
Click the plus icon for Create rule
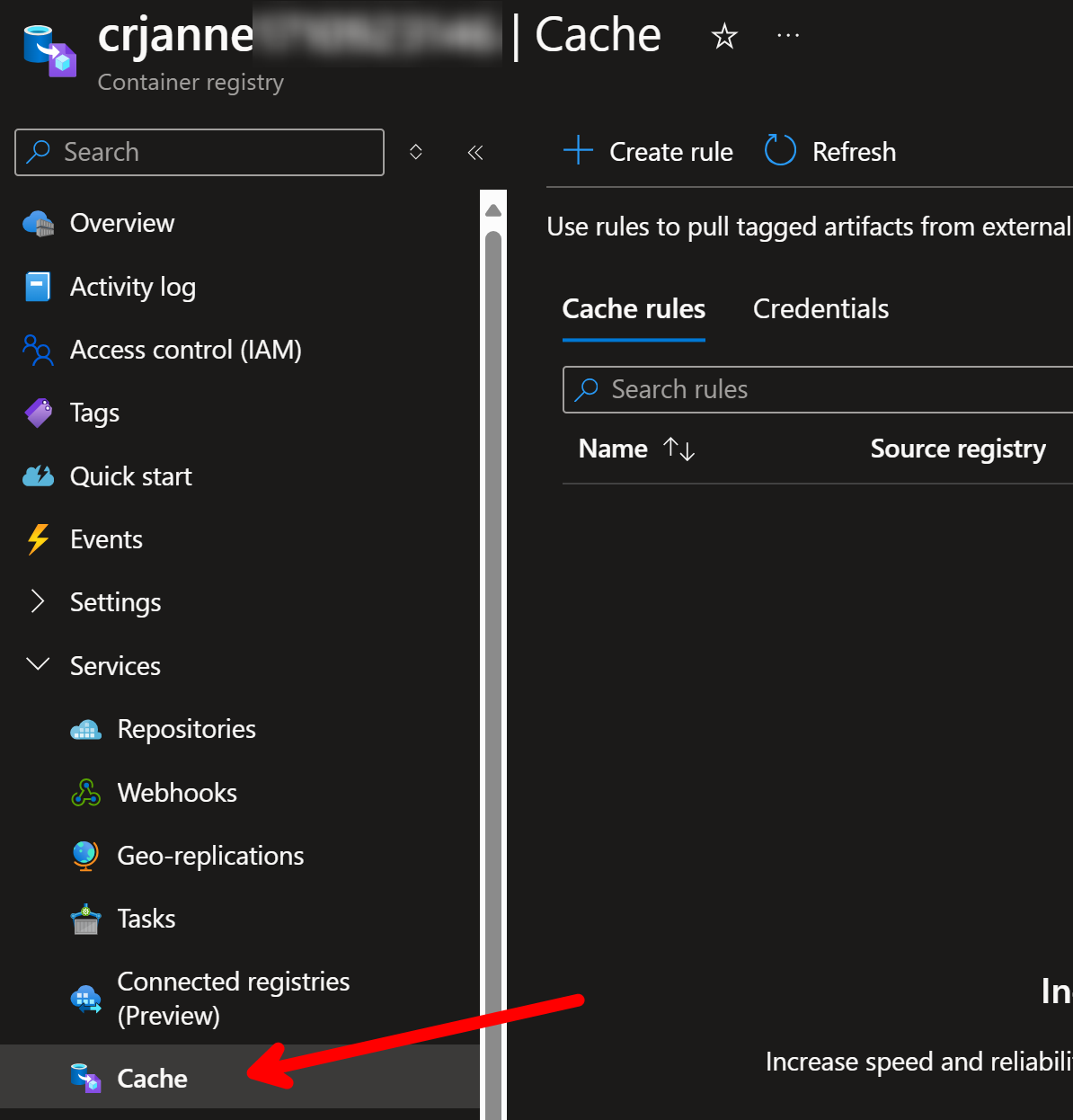tap(578, 151)
